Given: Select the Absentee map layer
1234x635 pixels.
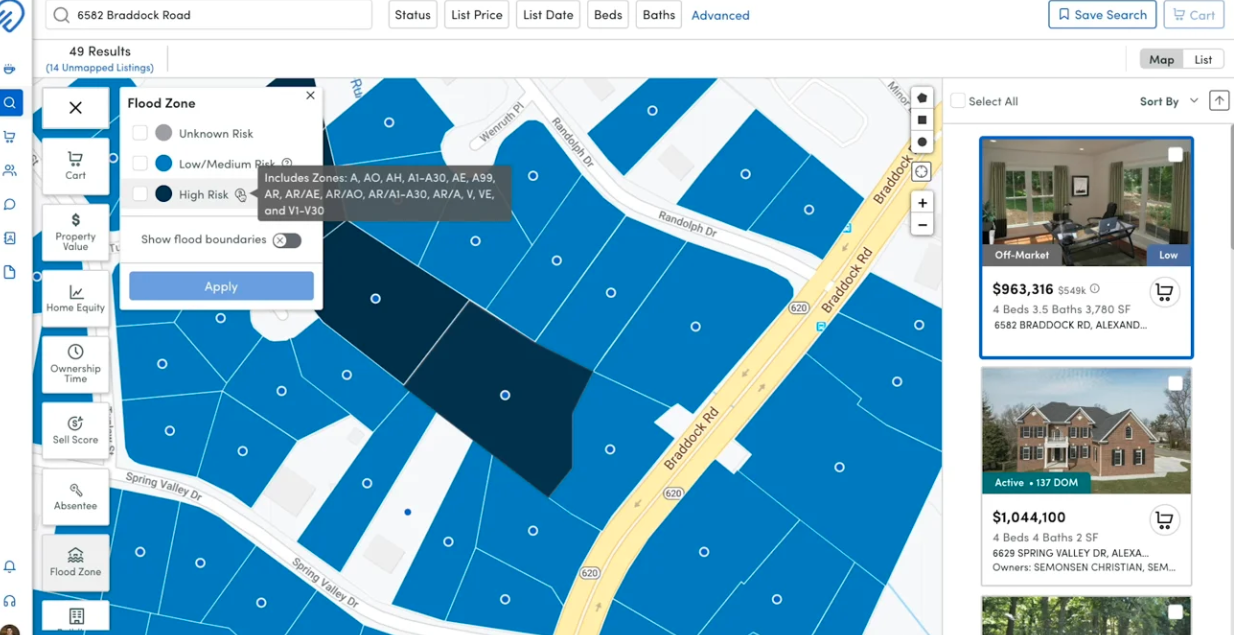Looking at the screenshot, I should tap(75, 496).
